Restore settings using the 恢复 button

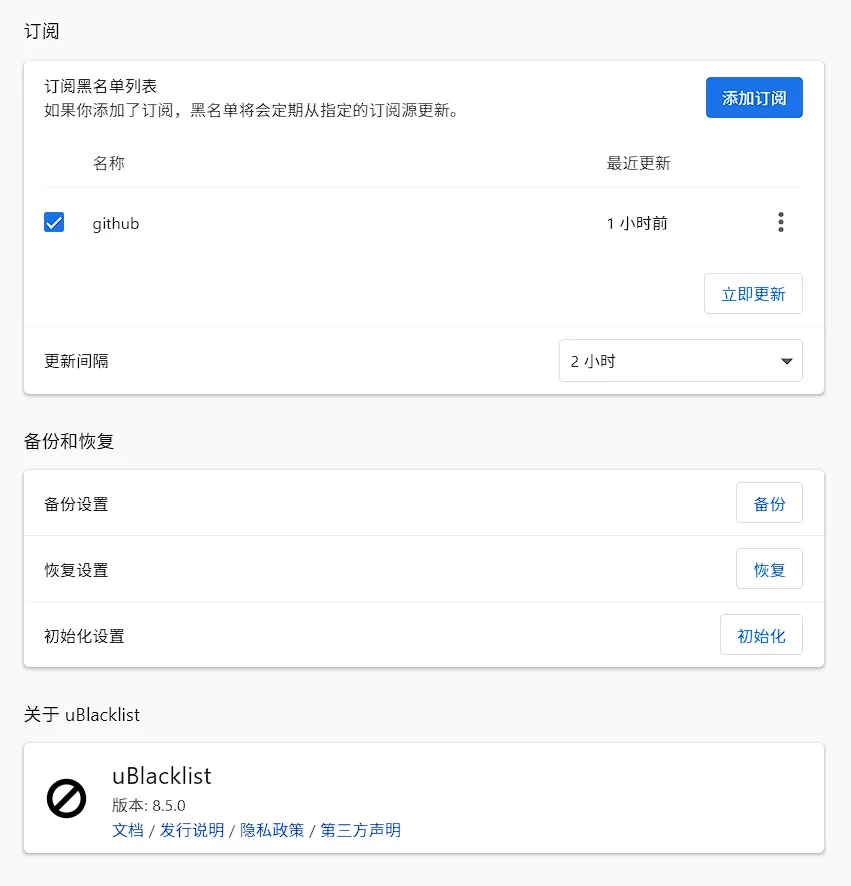pos(769,569)
